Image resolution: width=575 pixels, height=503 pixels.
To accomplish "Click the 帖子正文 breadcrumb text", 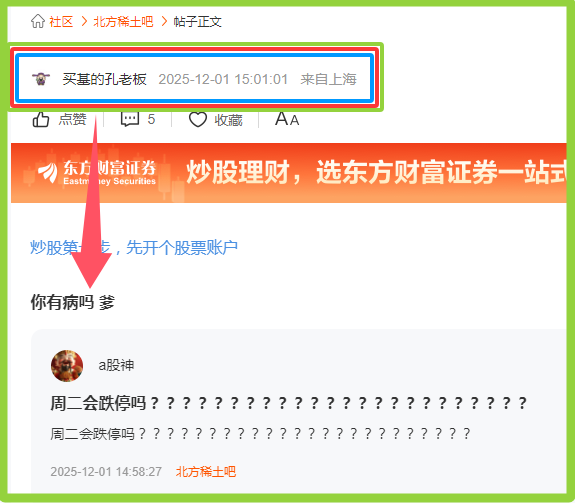I will (x=198, y=22).
